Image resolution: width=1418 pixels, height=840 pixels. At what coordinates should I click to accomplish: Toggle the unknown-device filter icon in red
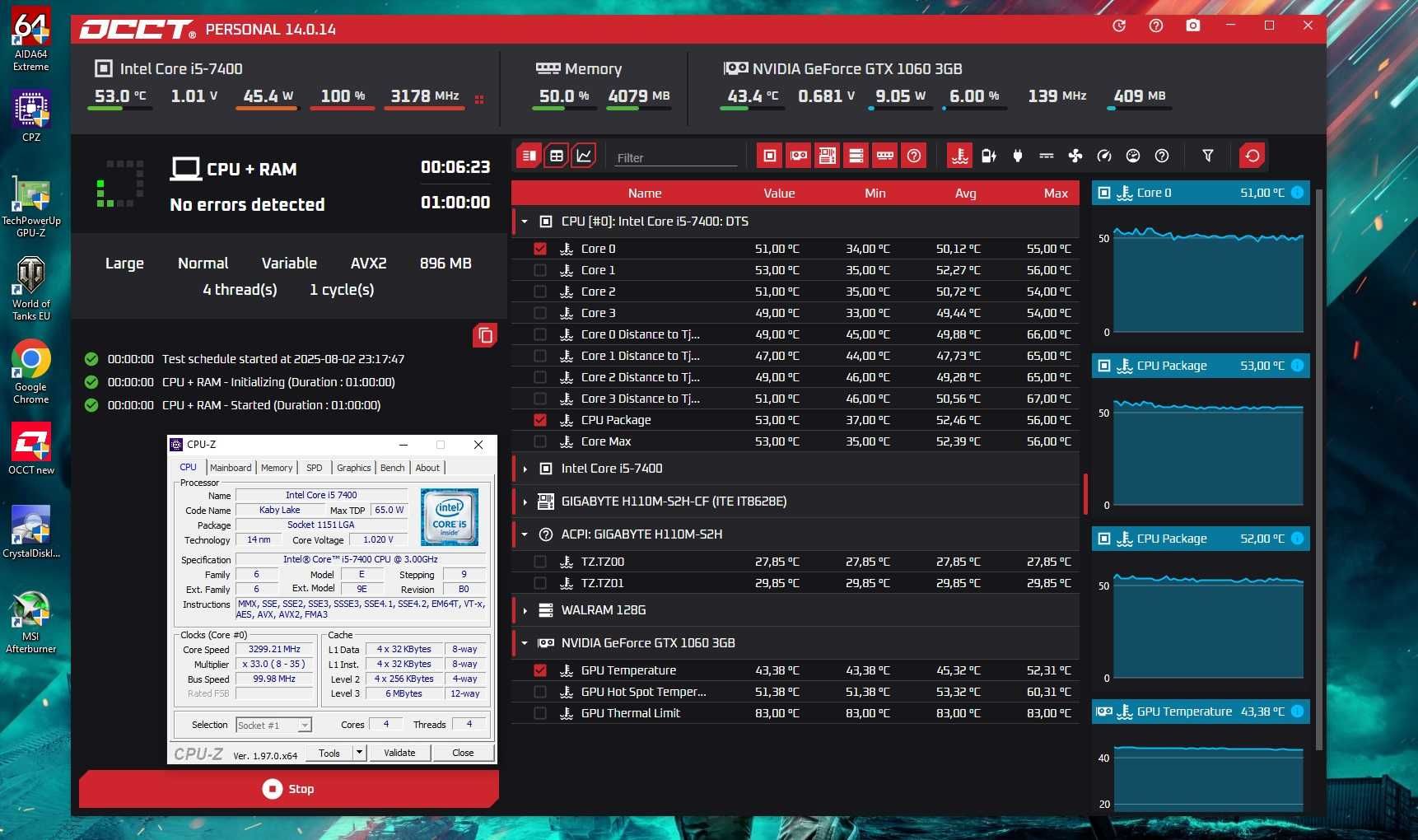pyautogui.click(x=914, y=156)
